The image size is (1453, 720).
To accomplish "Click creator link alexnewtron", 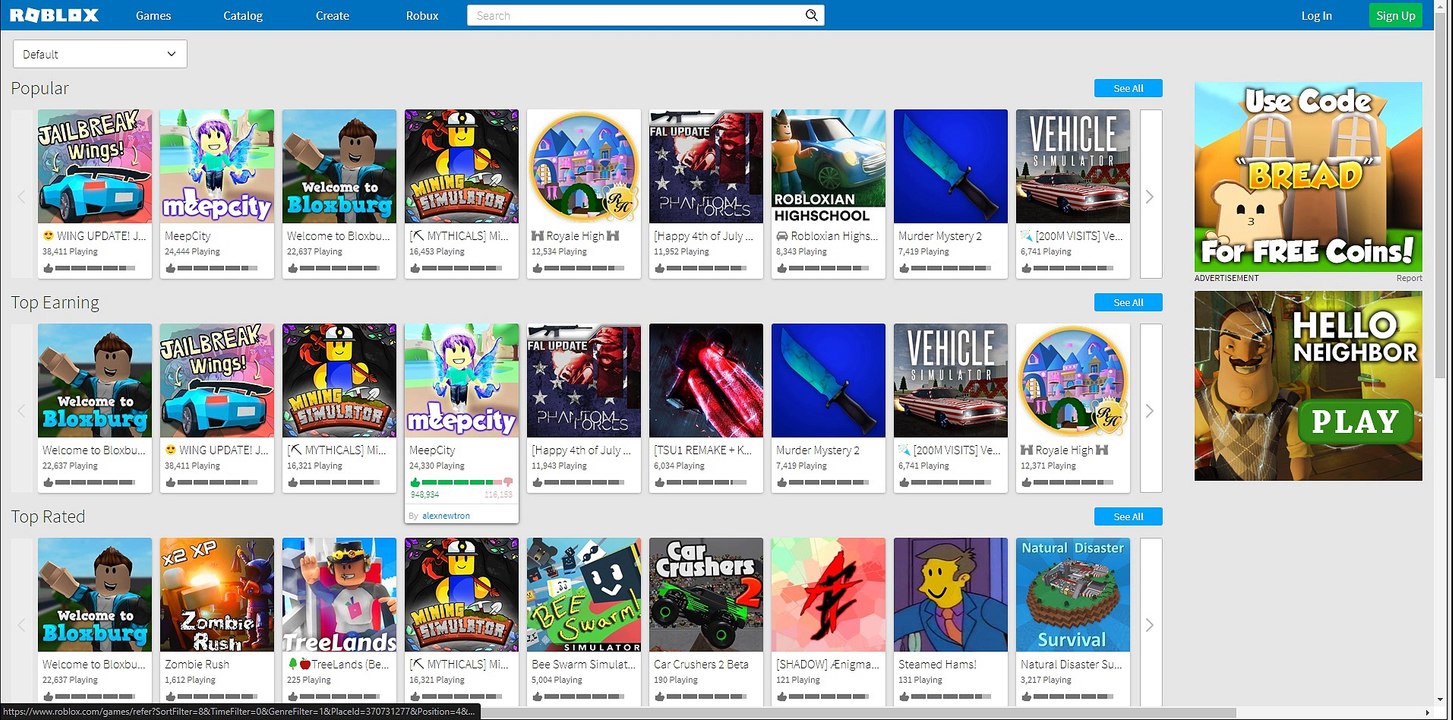I will (x=446, y=516).
